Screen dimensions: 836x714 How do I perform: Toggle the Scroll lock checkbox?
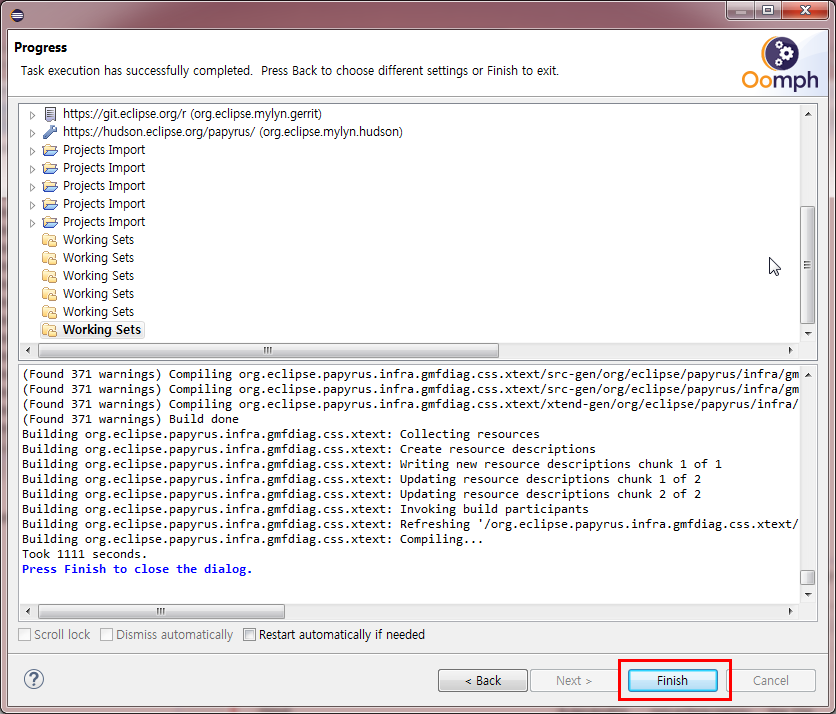[x=25, y=635]
